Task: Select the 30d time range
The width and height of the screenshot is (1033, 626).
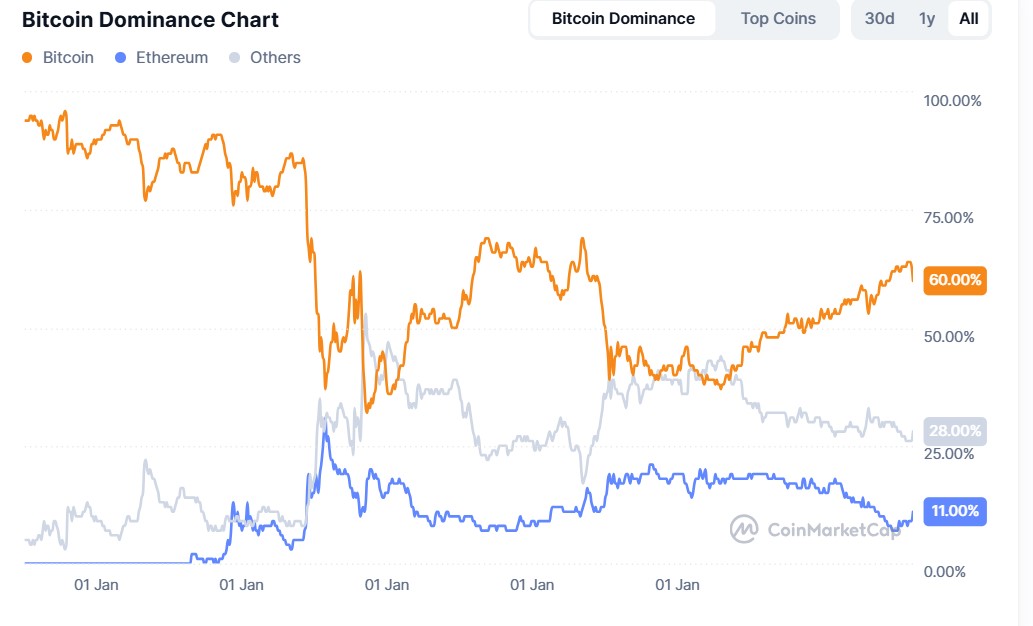Action: pyautogui.click(x=880, y=19)
